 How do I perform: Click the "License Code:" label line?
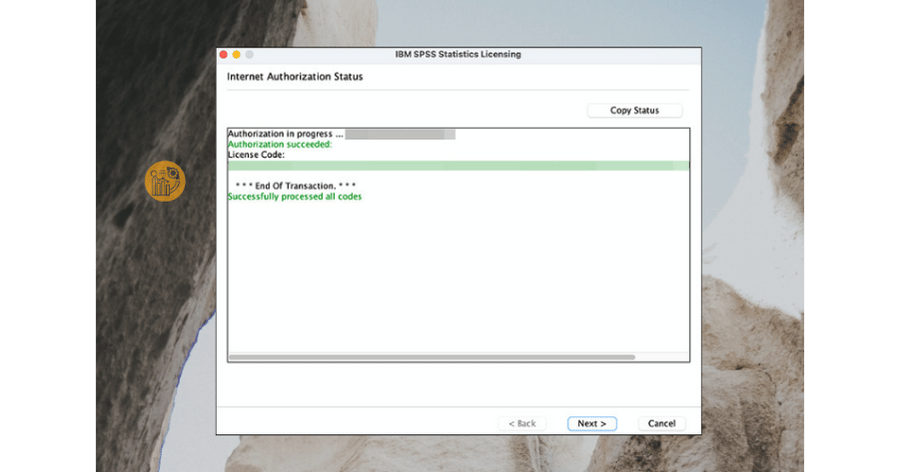click(256, 155)
